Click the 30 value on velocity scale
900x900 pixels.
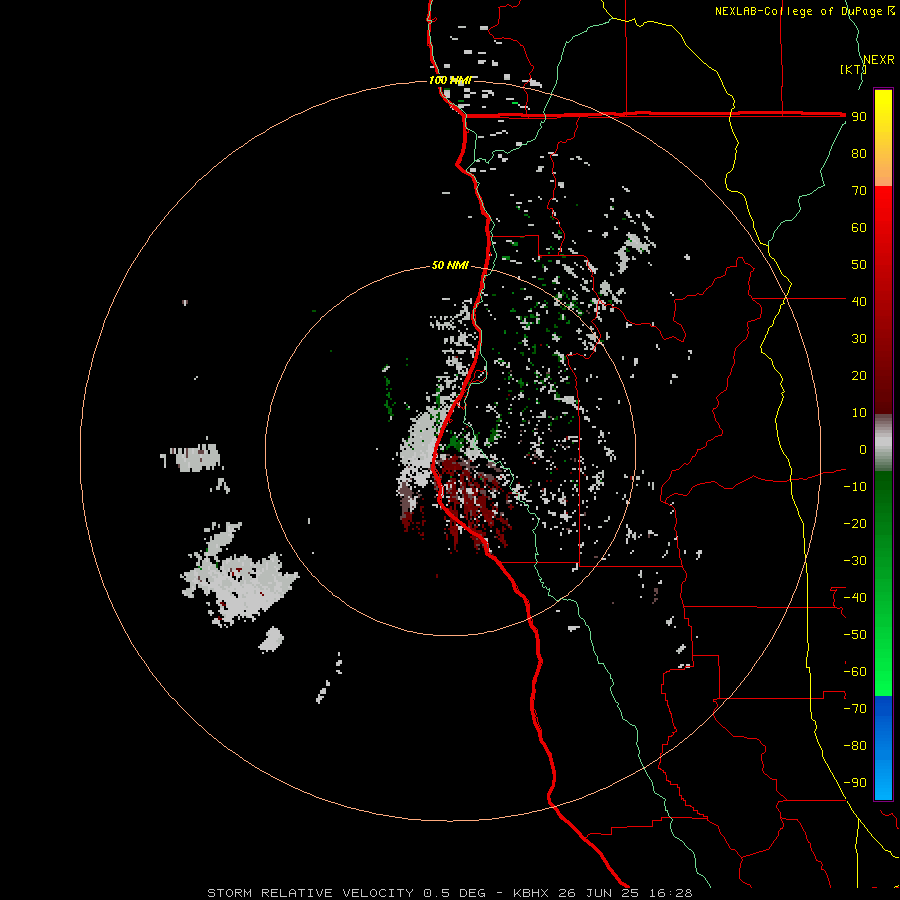coord(859,339)
